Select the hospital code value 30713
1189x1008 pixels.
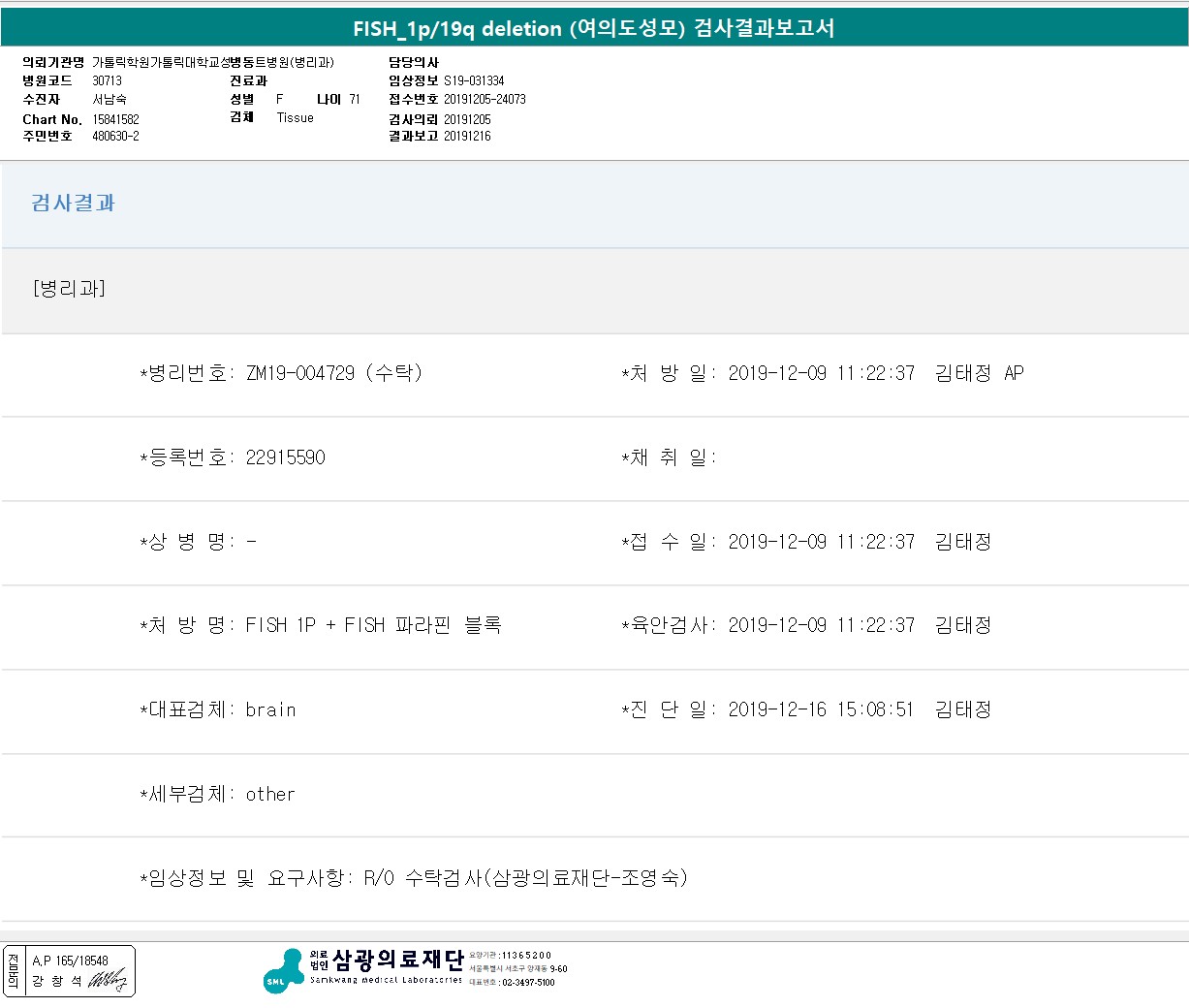point(107,81)
